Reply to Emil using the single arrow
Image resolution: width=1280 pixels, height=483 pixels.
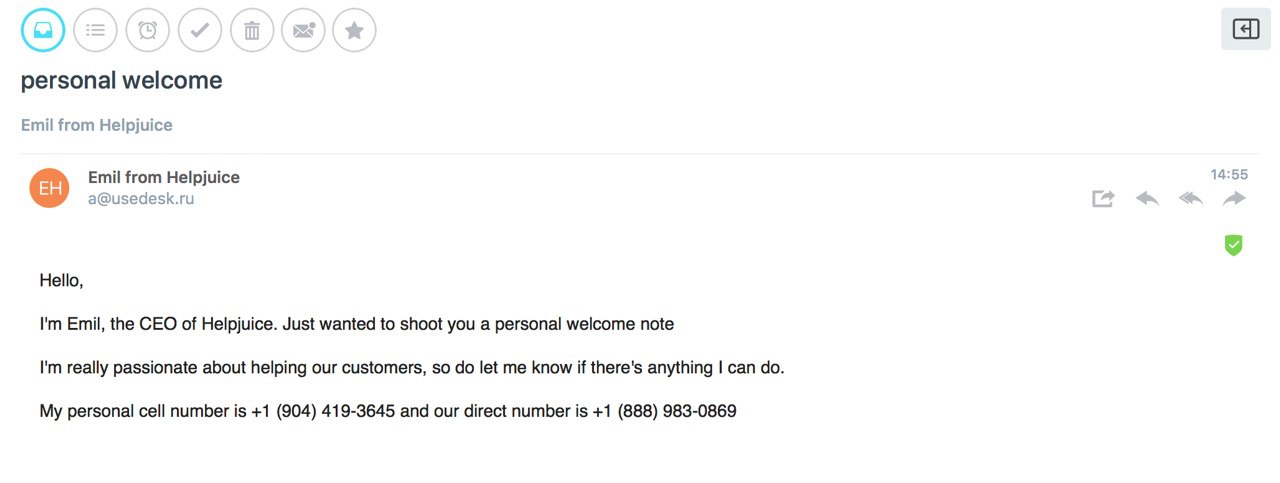click(x=1147, y=199)
